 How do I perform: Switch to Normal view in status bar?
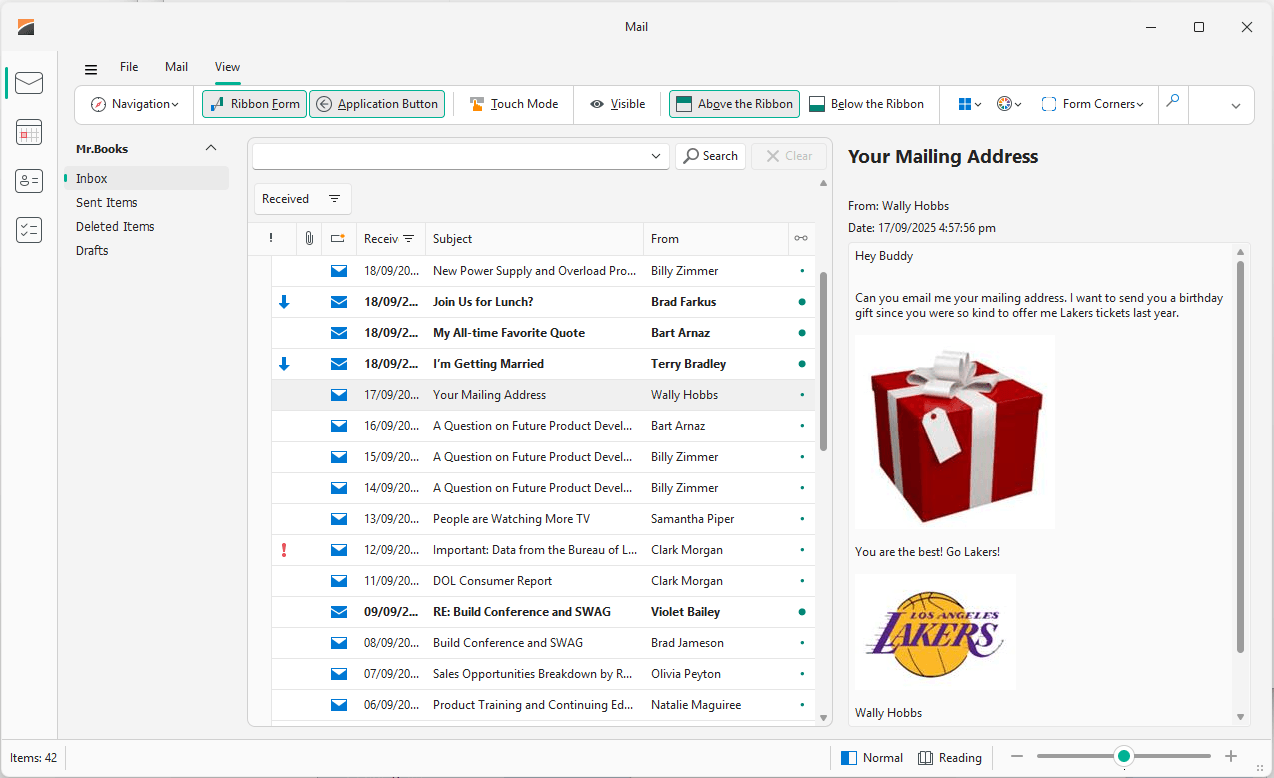click(872, 758)
